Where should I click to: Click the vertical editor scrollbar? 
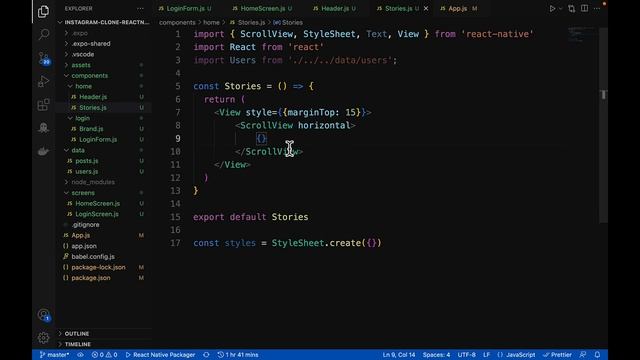click(603, 124)
